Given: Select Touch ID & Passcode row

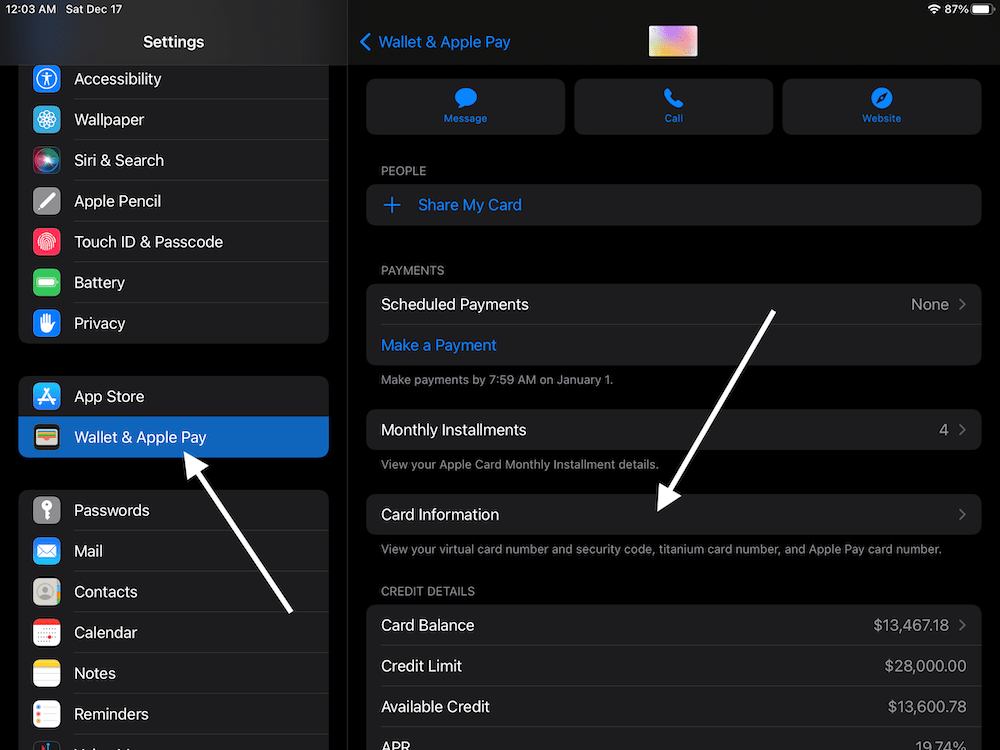Looking at the screenshot, I should 173,242.
